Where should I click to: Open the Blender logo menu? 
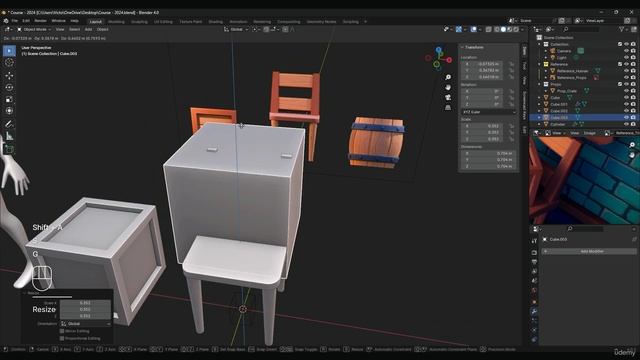click(x=6, y=21)
